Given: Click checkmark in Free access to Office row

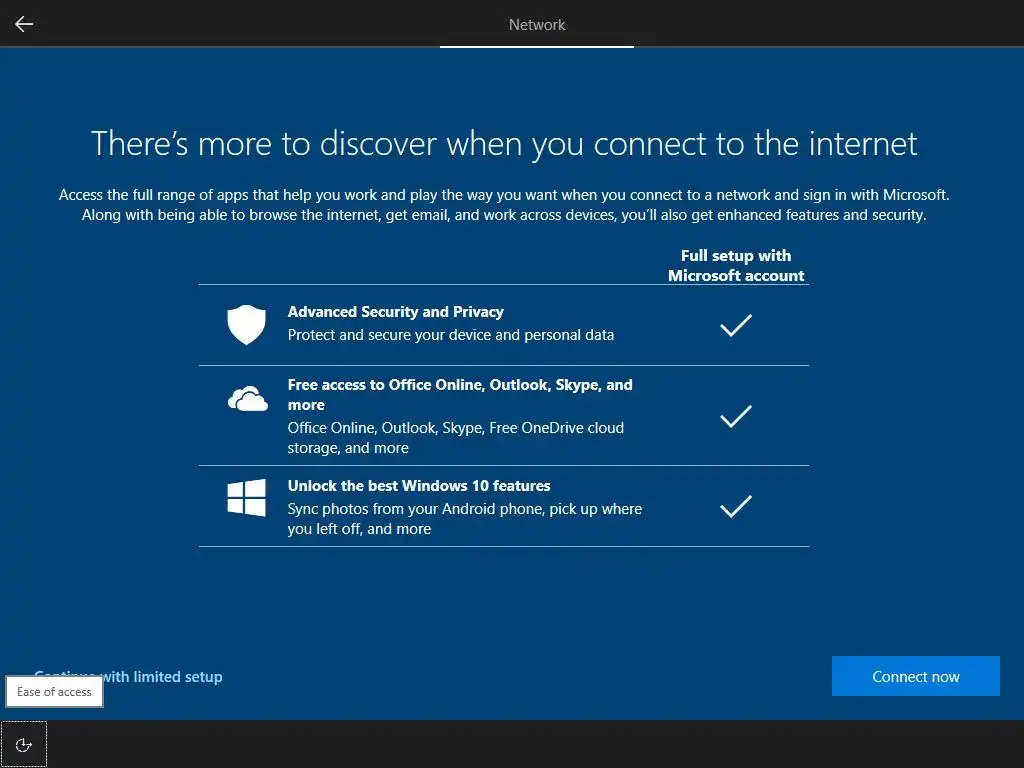Looking at the screenshot, I should click(736, 416).
